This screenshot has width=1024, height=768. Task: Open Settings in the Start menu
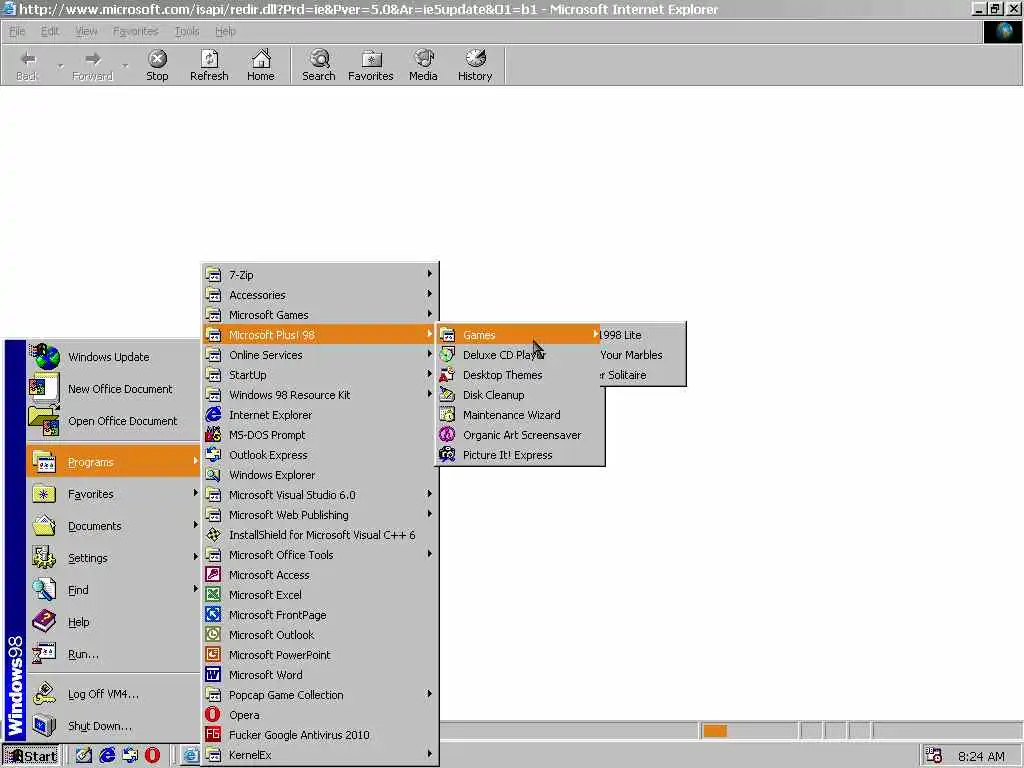(x=114, y=558)
